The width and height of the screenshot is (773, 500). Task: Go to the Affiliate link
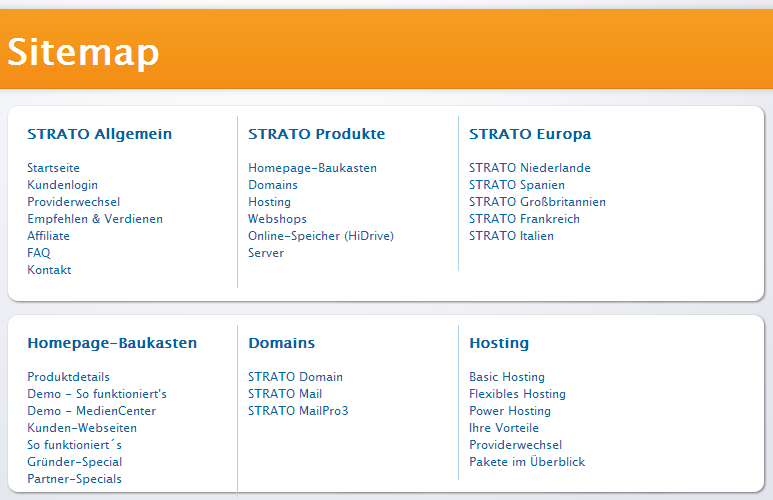48,236
